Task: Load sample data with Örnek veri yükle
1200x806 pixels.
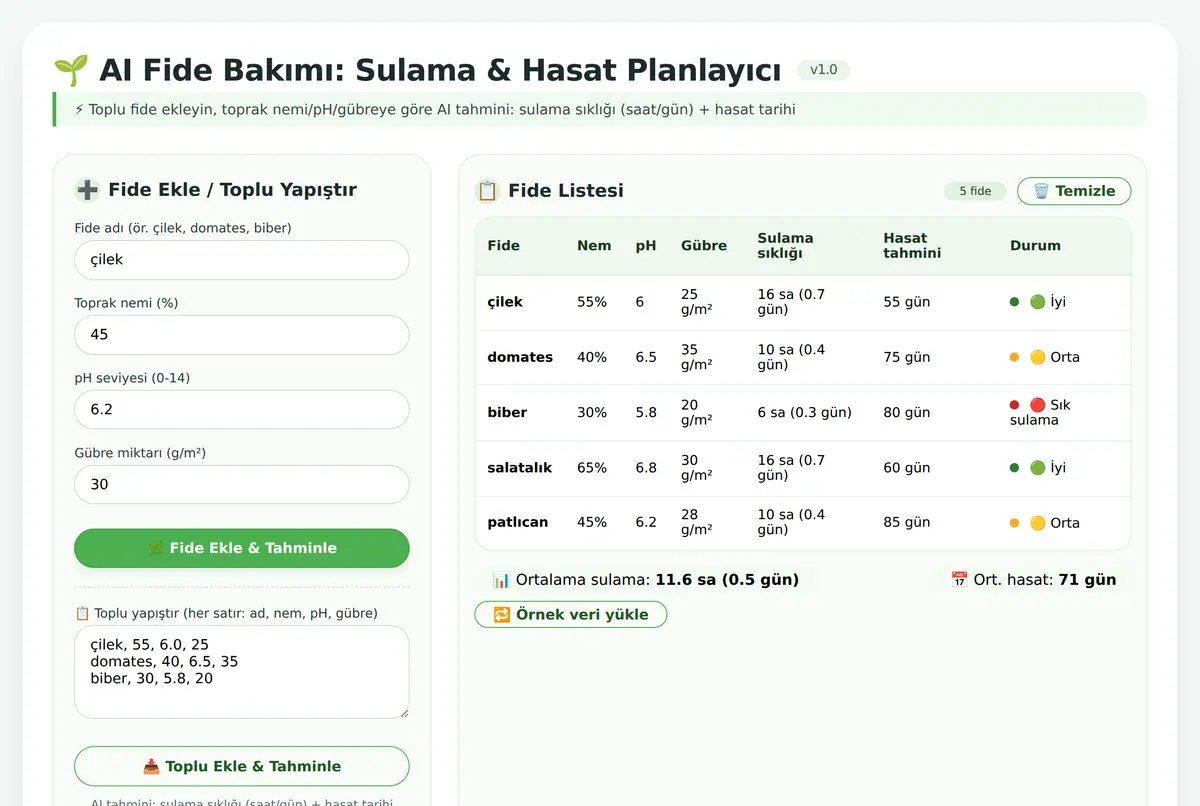Action: (571, 614)
